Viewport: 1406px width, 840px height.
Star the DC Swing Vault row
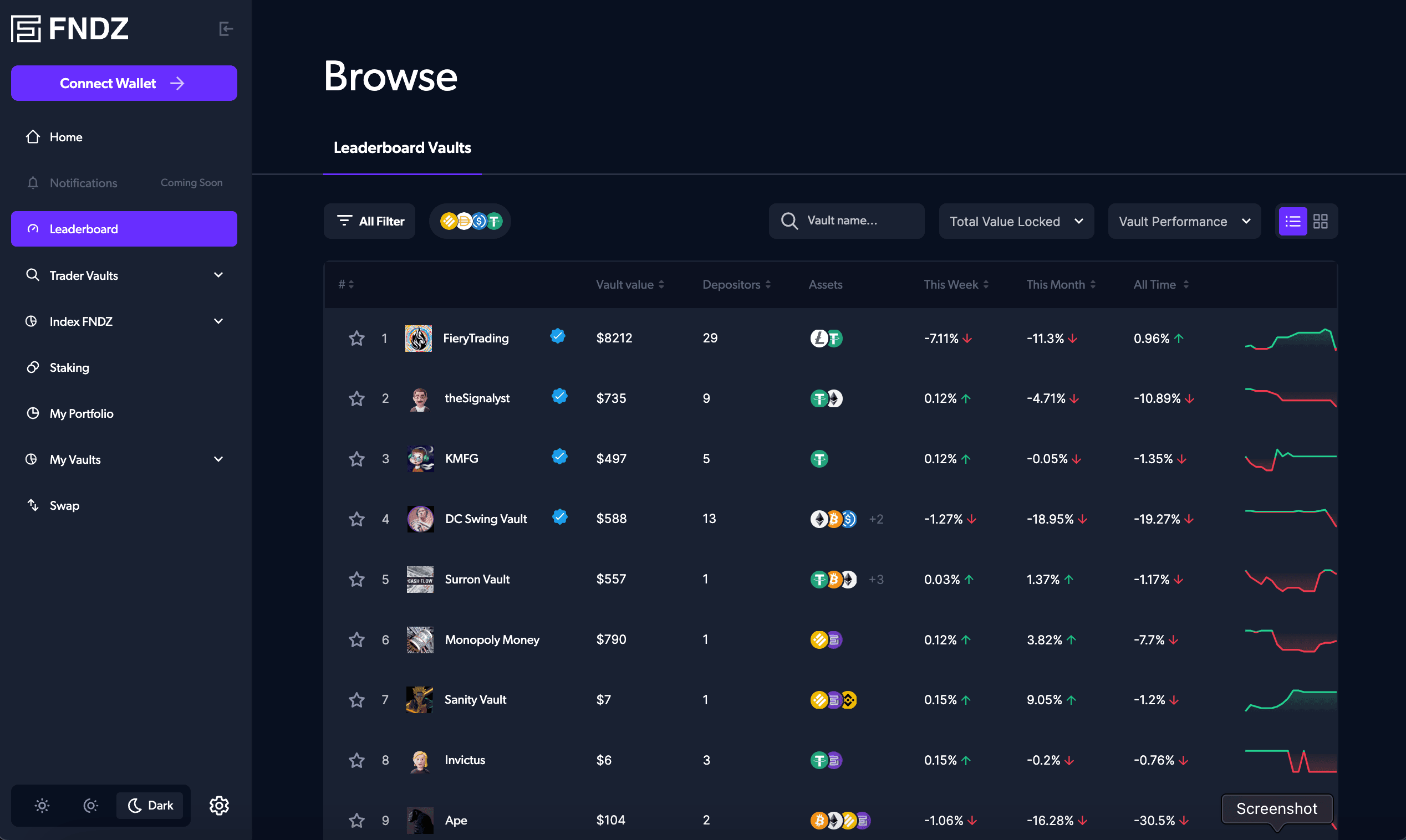[x=356, y=519]
